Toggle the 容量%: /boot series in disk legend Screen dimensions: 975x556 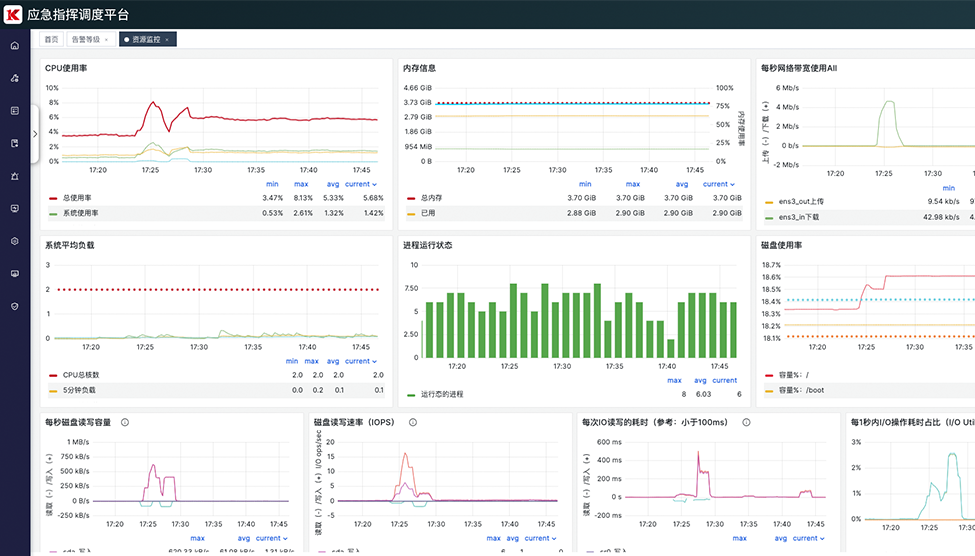tap(802, 390)
